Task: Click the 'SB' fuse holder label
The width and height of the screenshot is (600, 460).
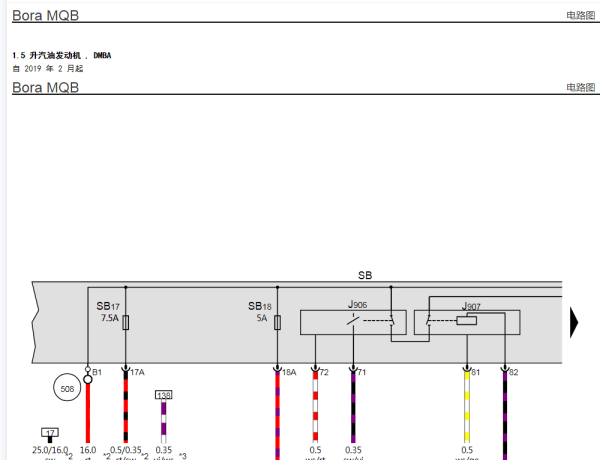Action: pos(365,275)
